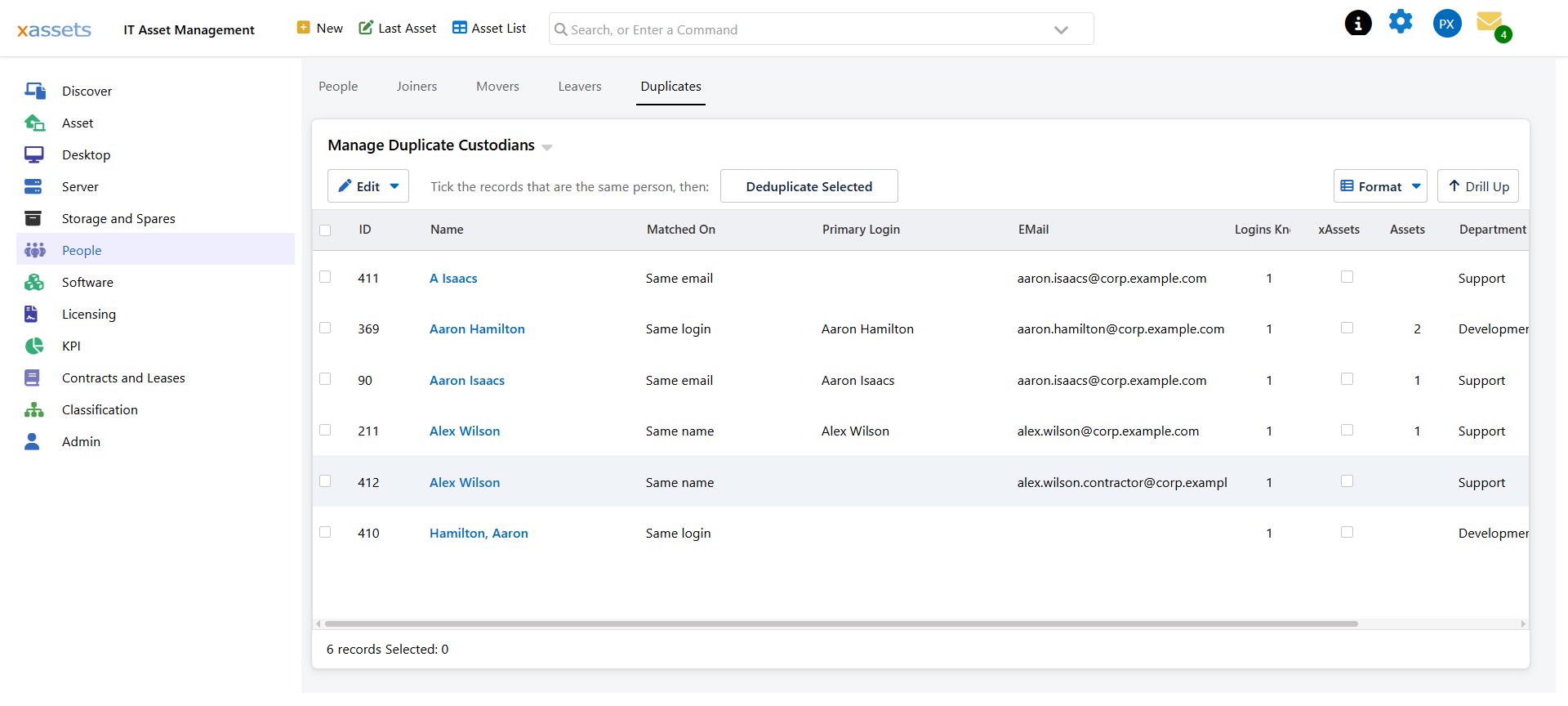
Task: Click IT Asset Management title
Action: click(189, 30)
